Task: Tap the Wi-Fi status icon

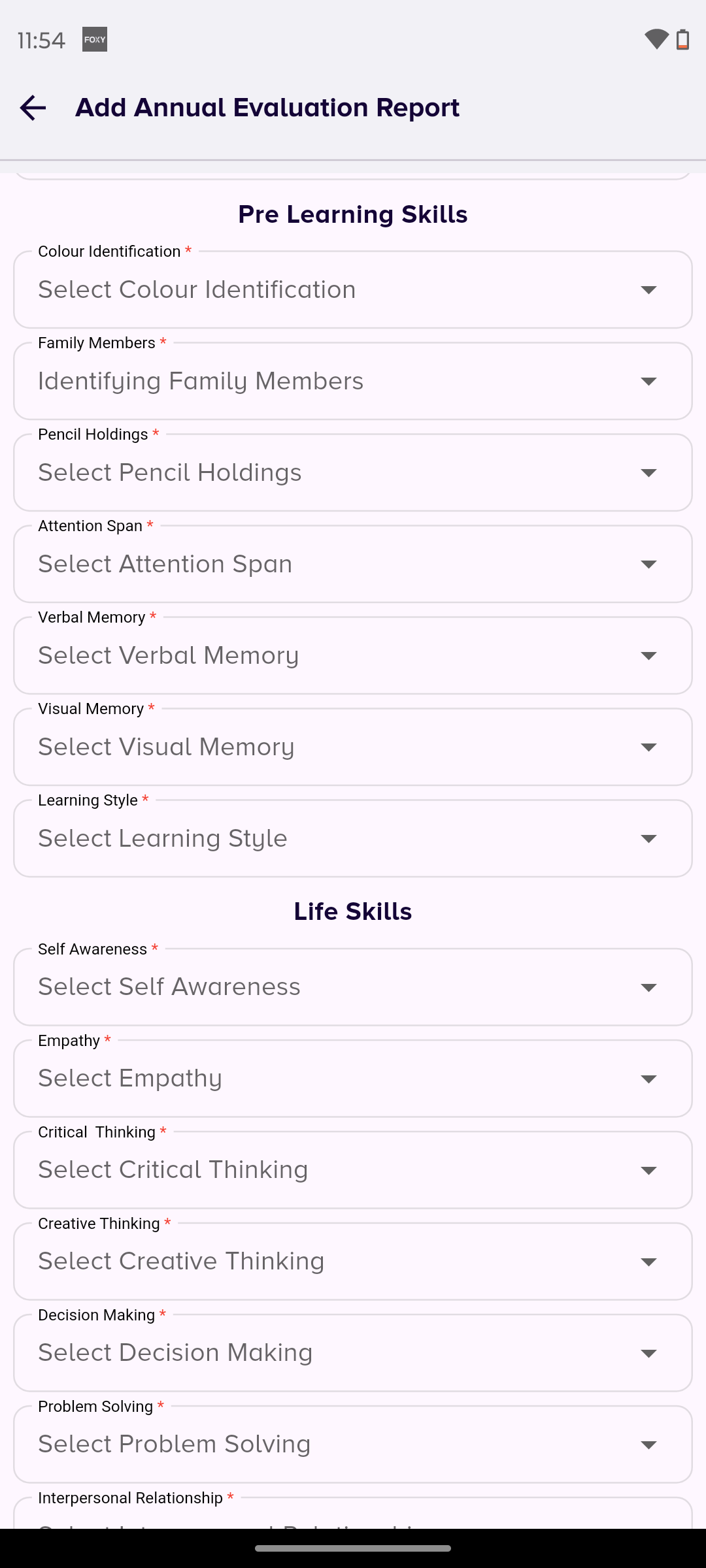Action: tap(656, 40)
